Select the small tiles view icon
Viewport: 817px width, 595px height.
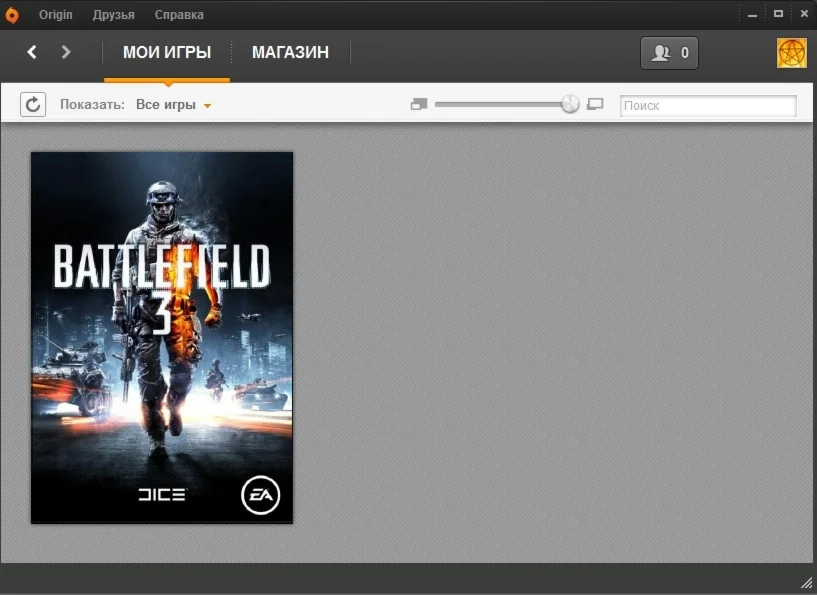418,103
